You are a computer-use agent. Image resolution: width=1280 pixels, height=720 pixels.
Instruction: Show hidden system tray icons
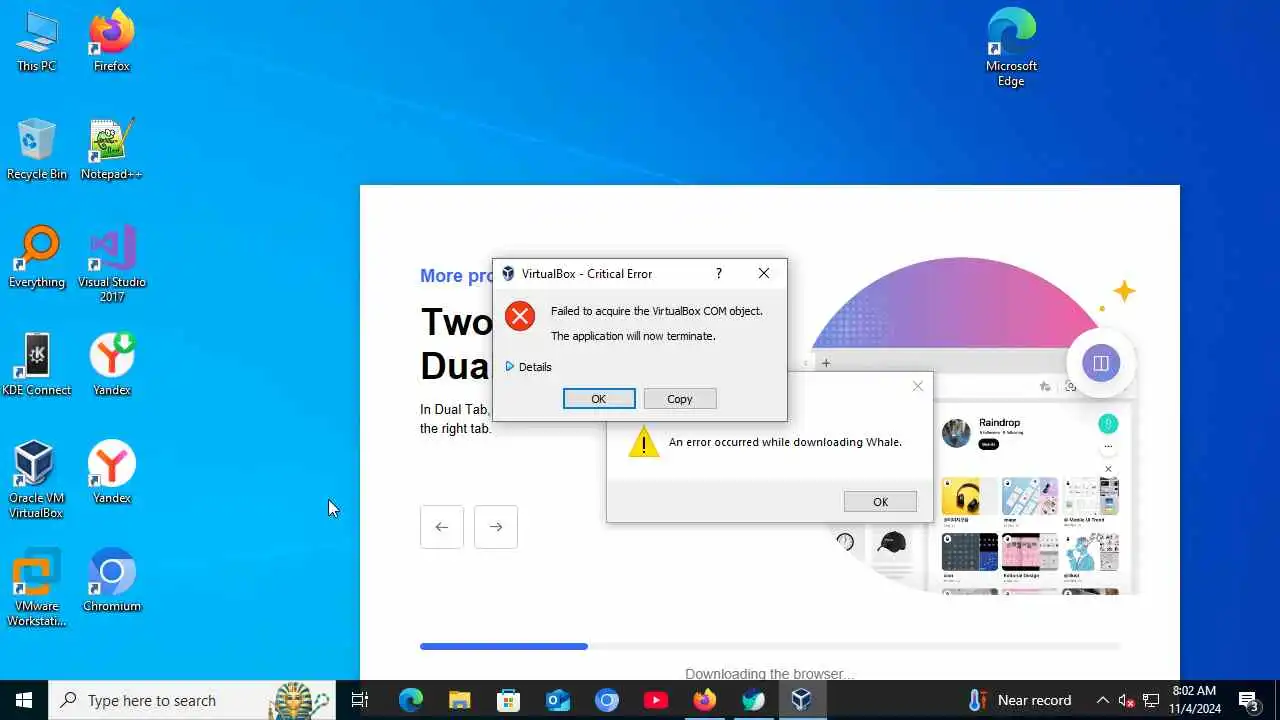[x=1103, y=700]
